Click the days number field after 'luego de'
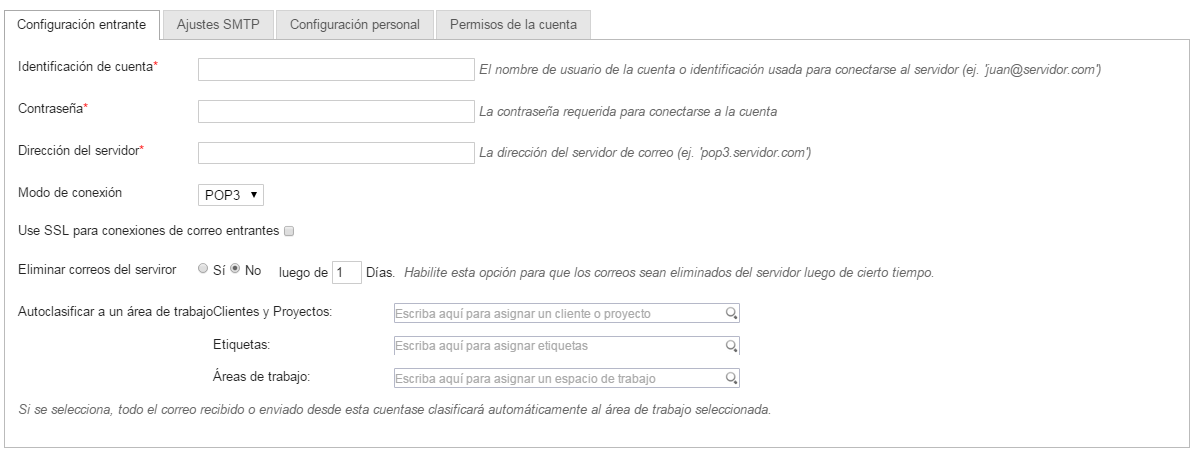Screen dimensions: 1196x455 coord(346,272)
